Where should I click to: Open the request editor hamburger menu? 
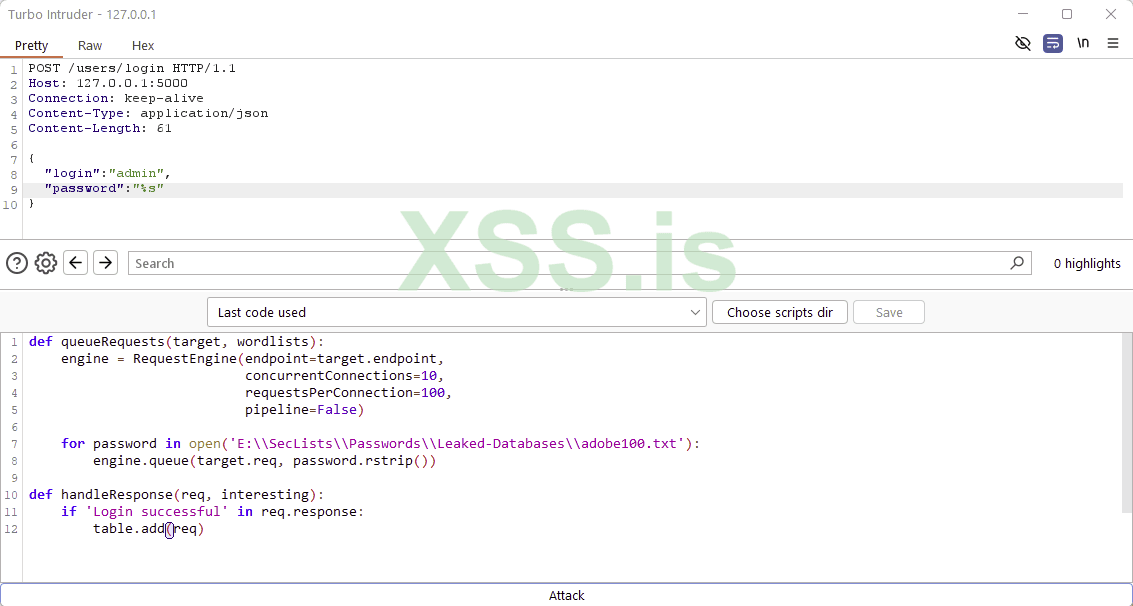[1113, 43]
